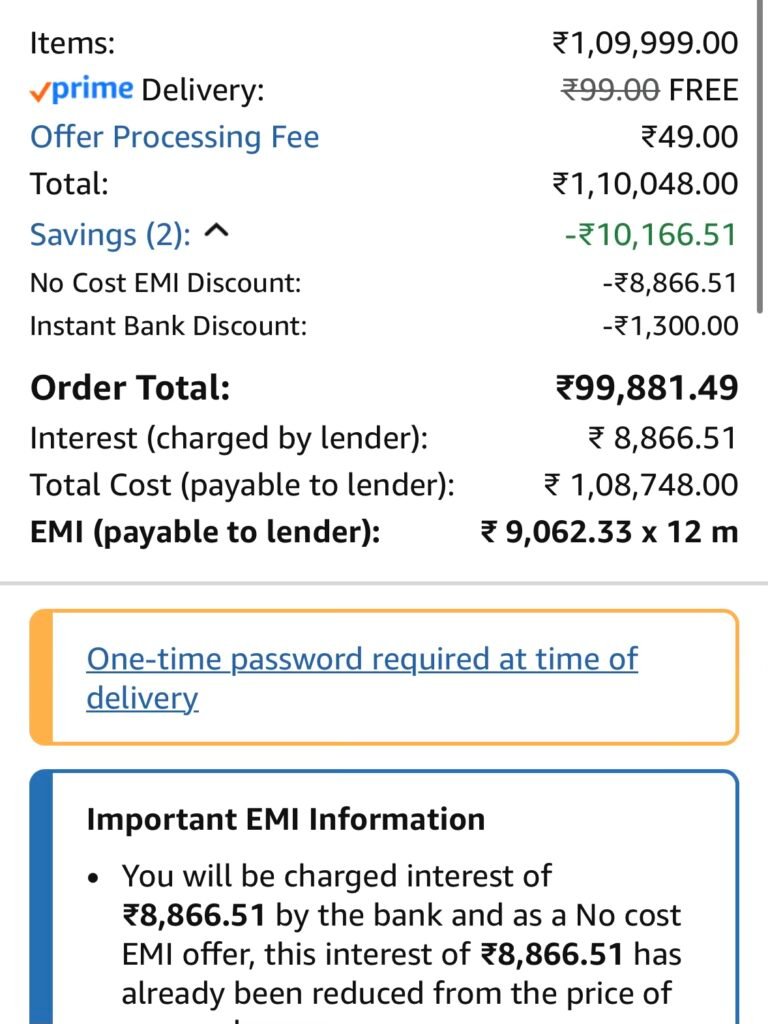Click the Interest (charged by lender) label

229,439
